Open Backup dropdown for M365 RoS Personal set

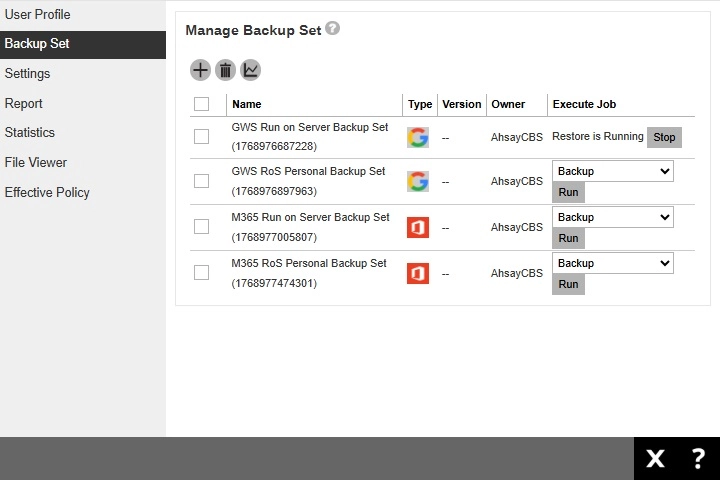coord(612,263)
